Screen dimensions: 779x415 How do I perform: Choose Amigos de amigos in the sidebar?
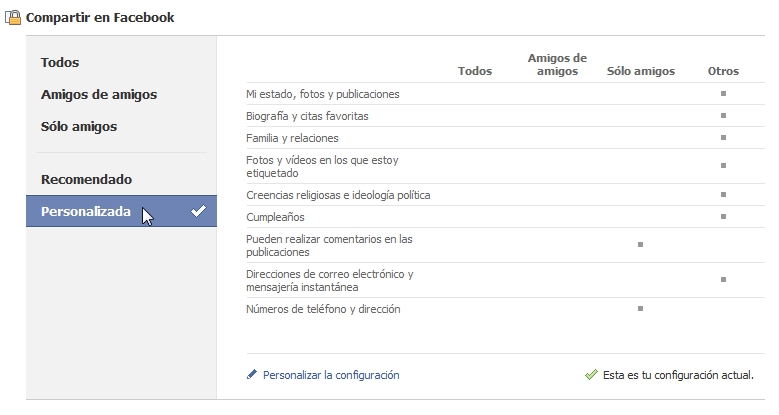coord(99,94)
